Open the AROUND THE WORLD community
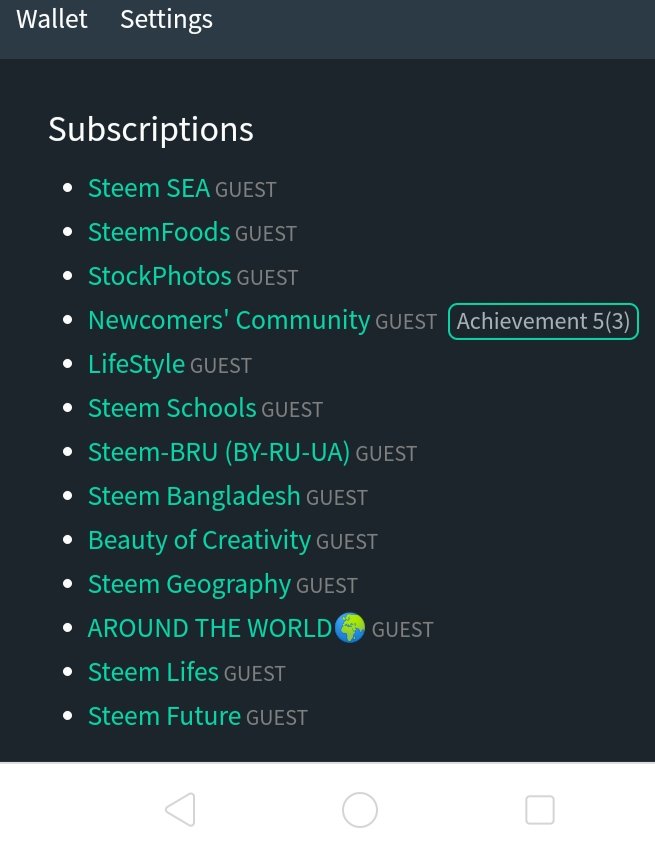Screen dimensions: 655x857 [x=209, y=629]
